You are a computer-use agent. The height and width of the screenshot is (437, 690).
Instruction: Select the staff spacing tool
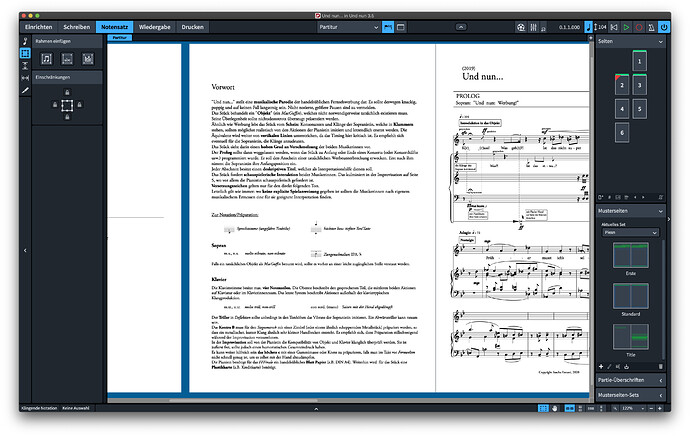pos(25,66)
